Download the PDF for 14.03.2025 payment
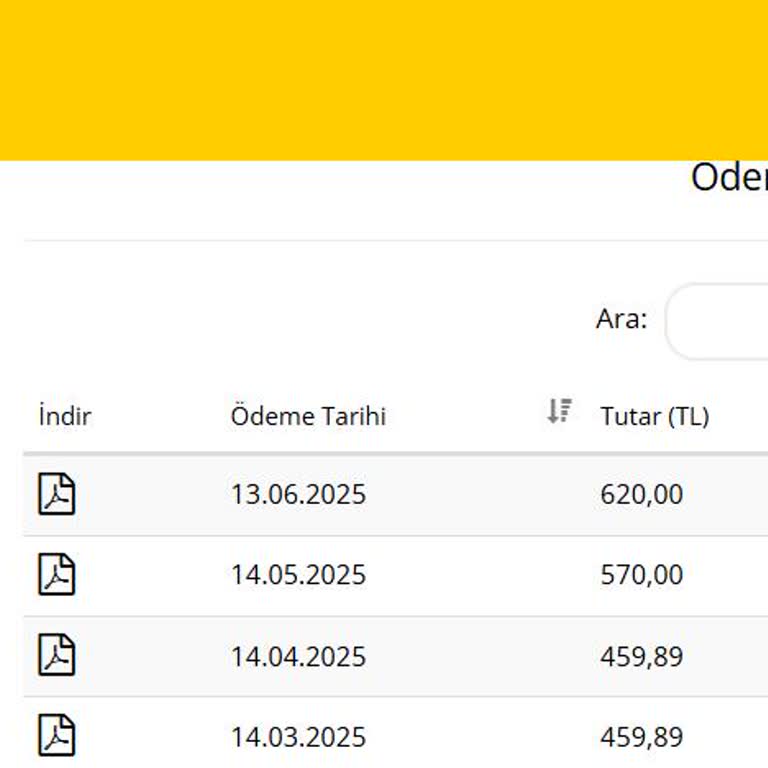This screenshot has height=768, width=768. [57, 735]
